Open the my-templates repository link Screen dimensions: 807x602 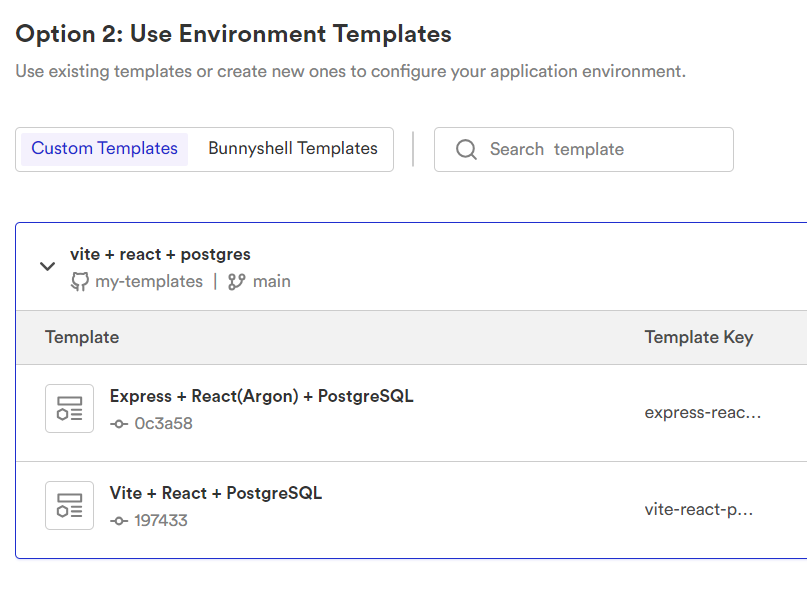pos(149,282)
